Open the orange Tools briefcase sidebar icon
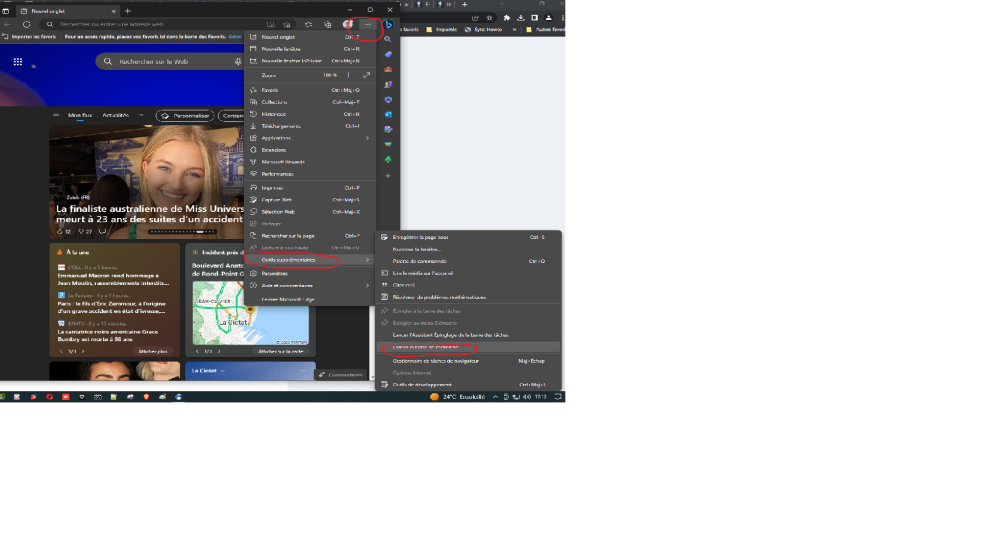1000x549 pixels. click(x=388, y=70)
